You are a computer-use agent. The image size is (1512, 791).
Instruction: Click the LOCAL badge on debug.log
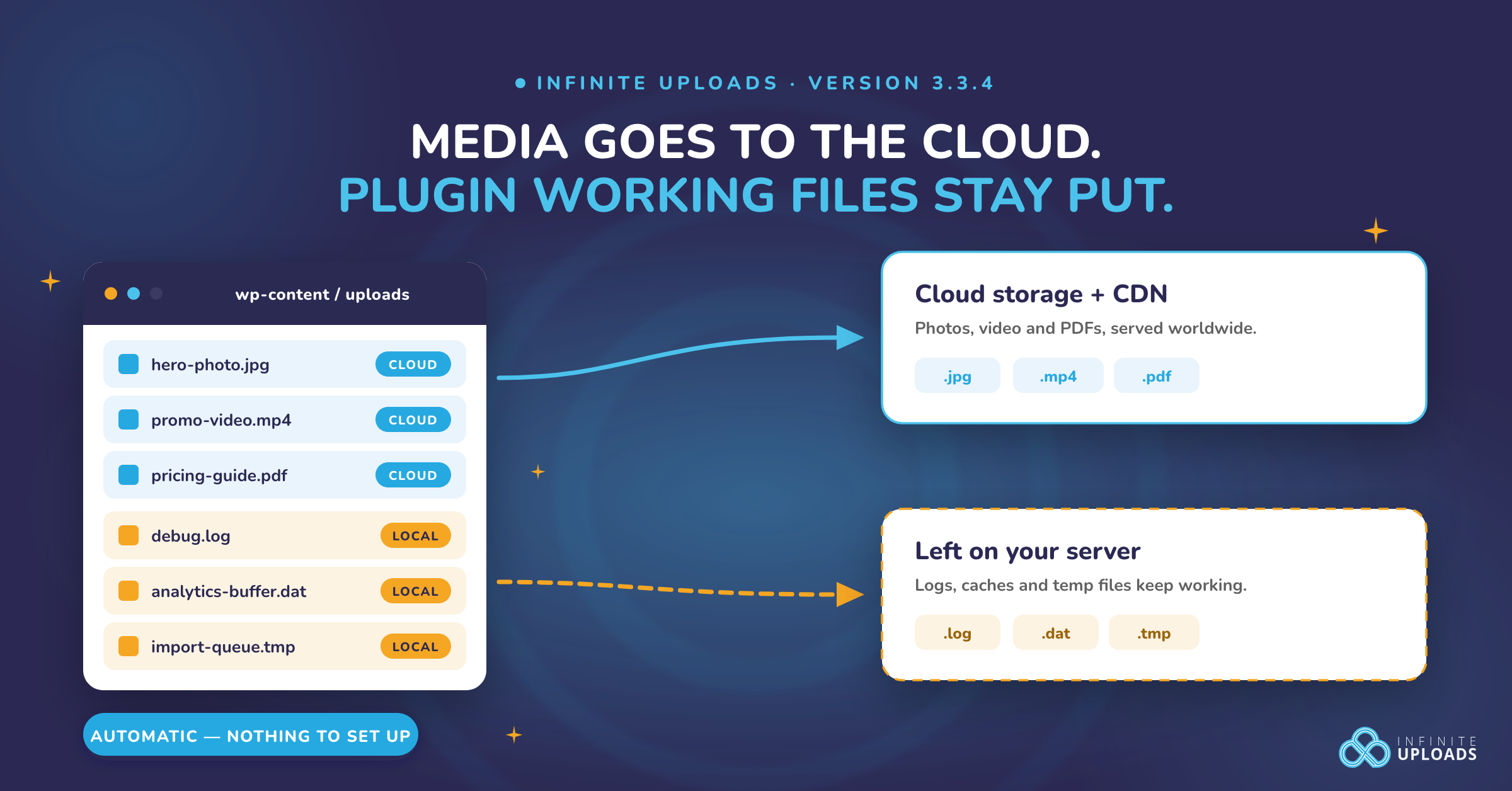416,535
